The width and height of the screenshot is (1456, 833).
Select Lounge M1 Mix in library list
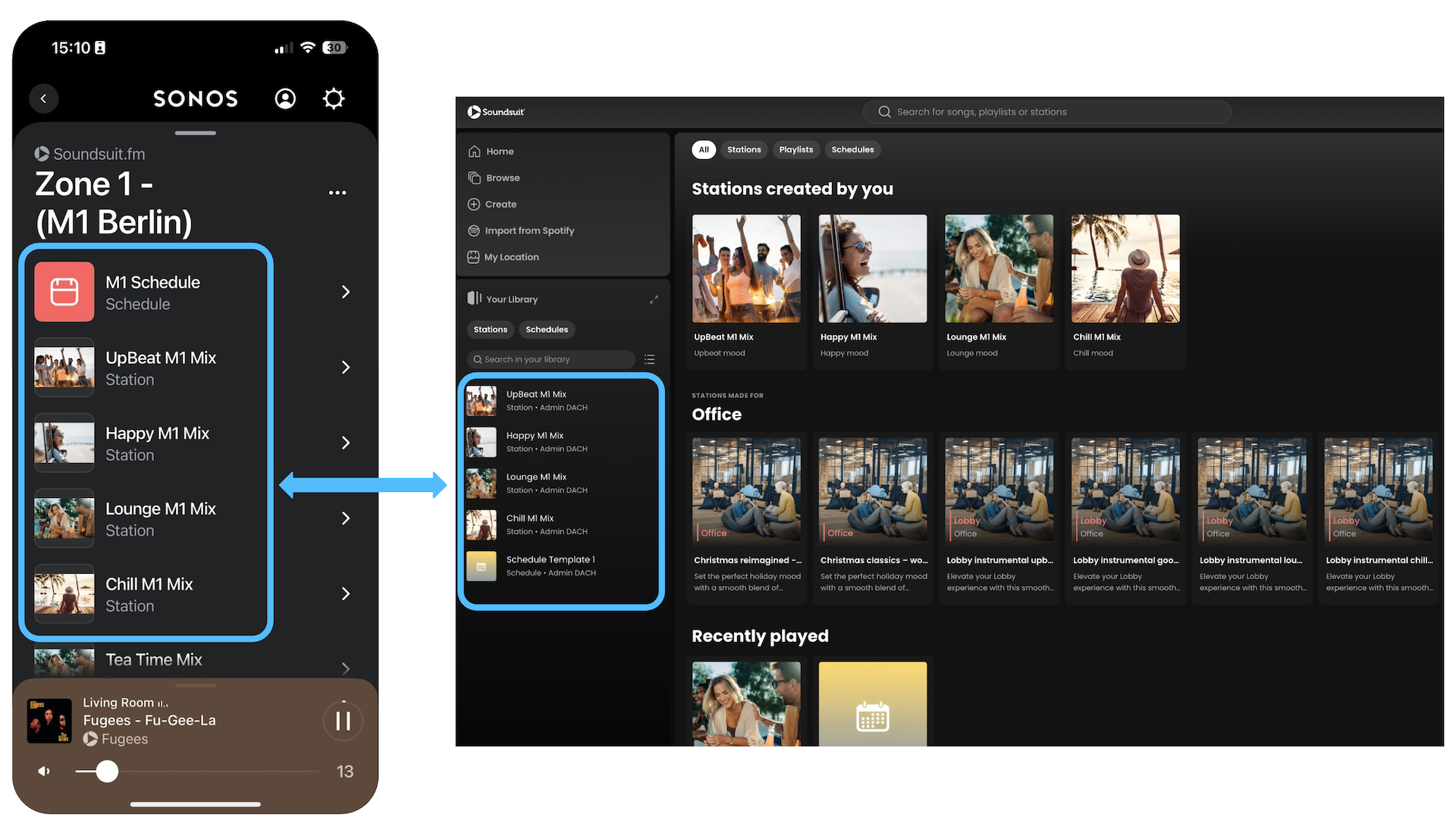tap(561, 484)
